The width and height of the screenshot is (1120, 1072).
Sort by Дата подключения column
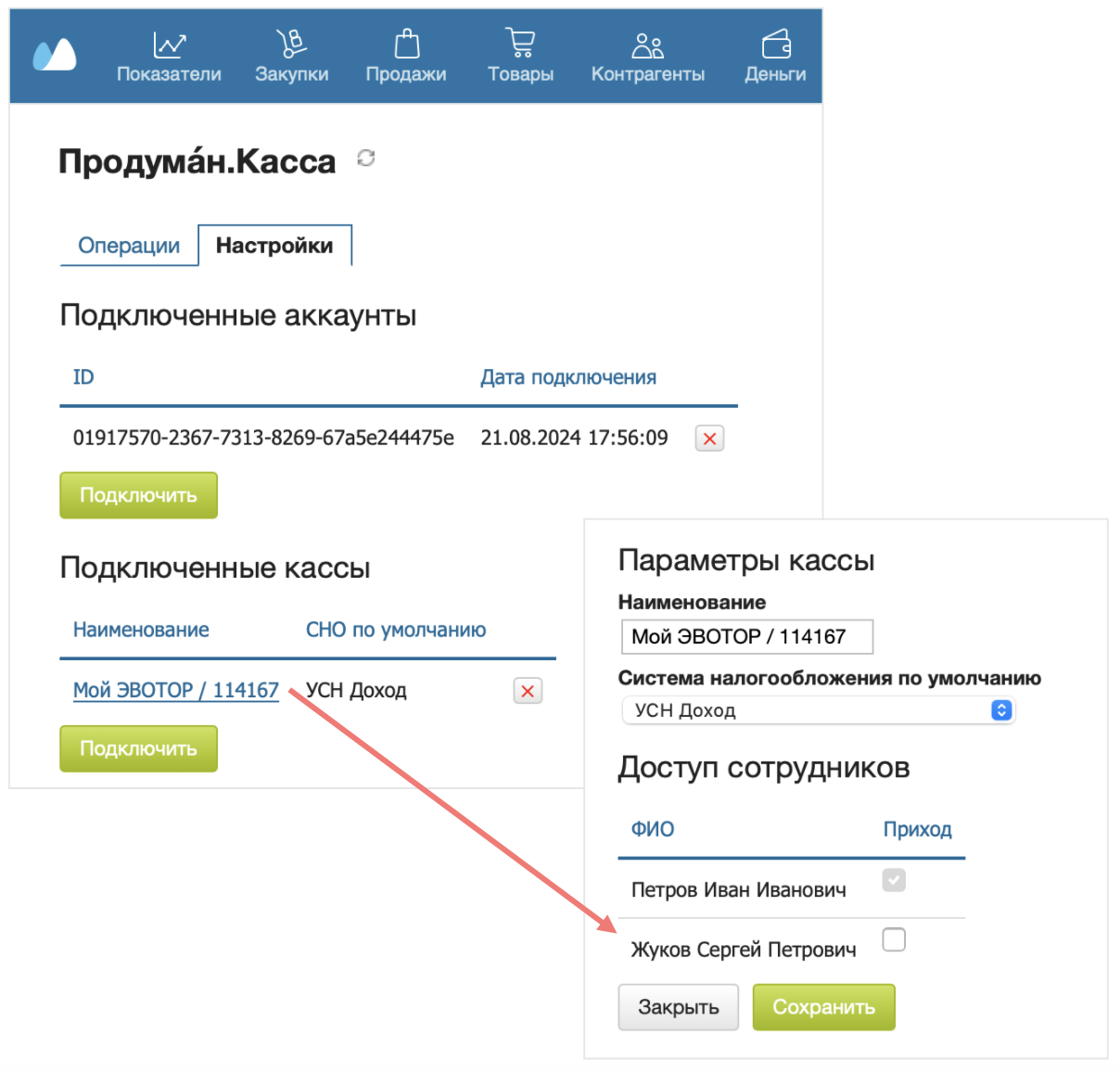[568, 377]
